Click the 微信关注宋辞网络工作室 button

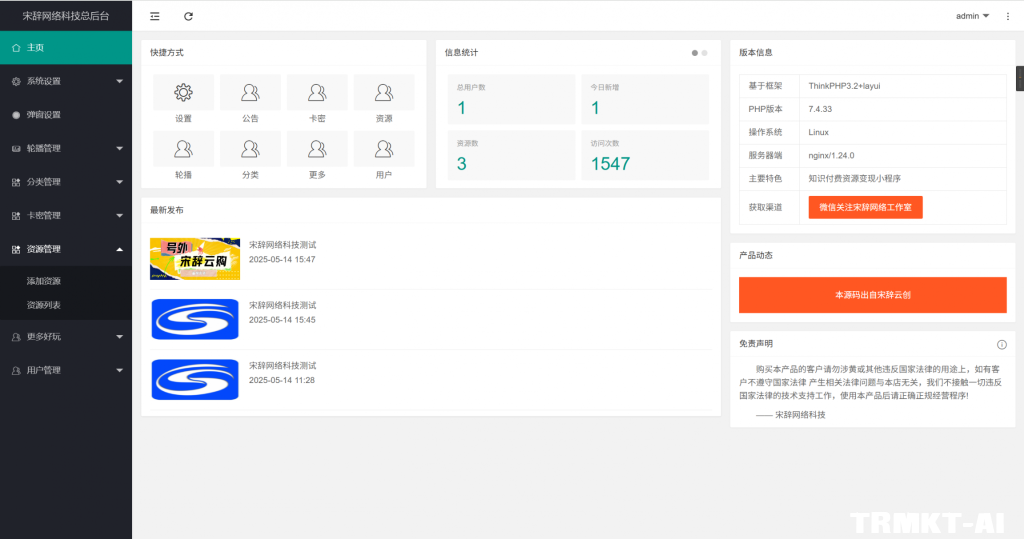pyautogui.click(x=865, y=207)
